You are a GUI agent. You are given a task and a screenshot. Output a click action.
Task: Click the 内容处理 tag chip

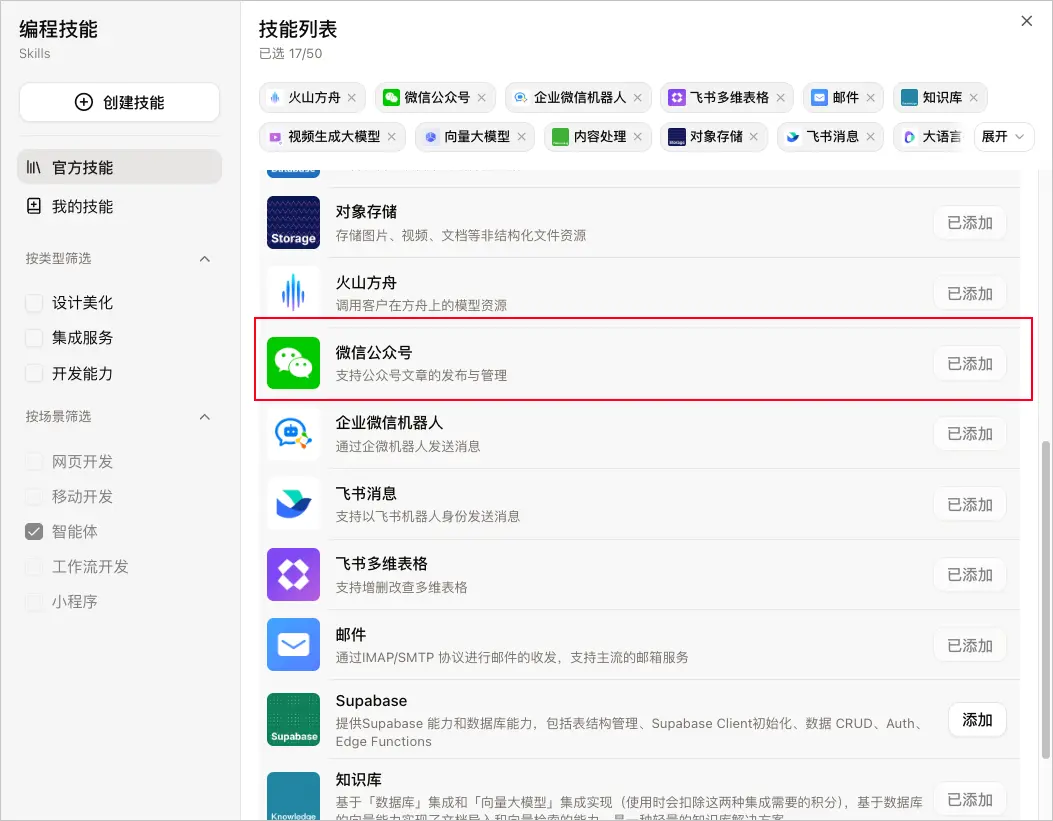click(x=598, y=137)
